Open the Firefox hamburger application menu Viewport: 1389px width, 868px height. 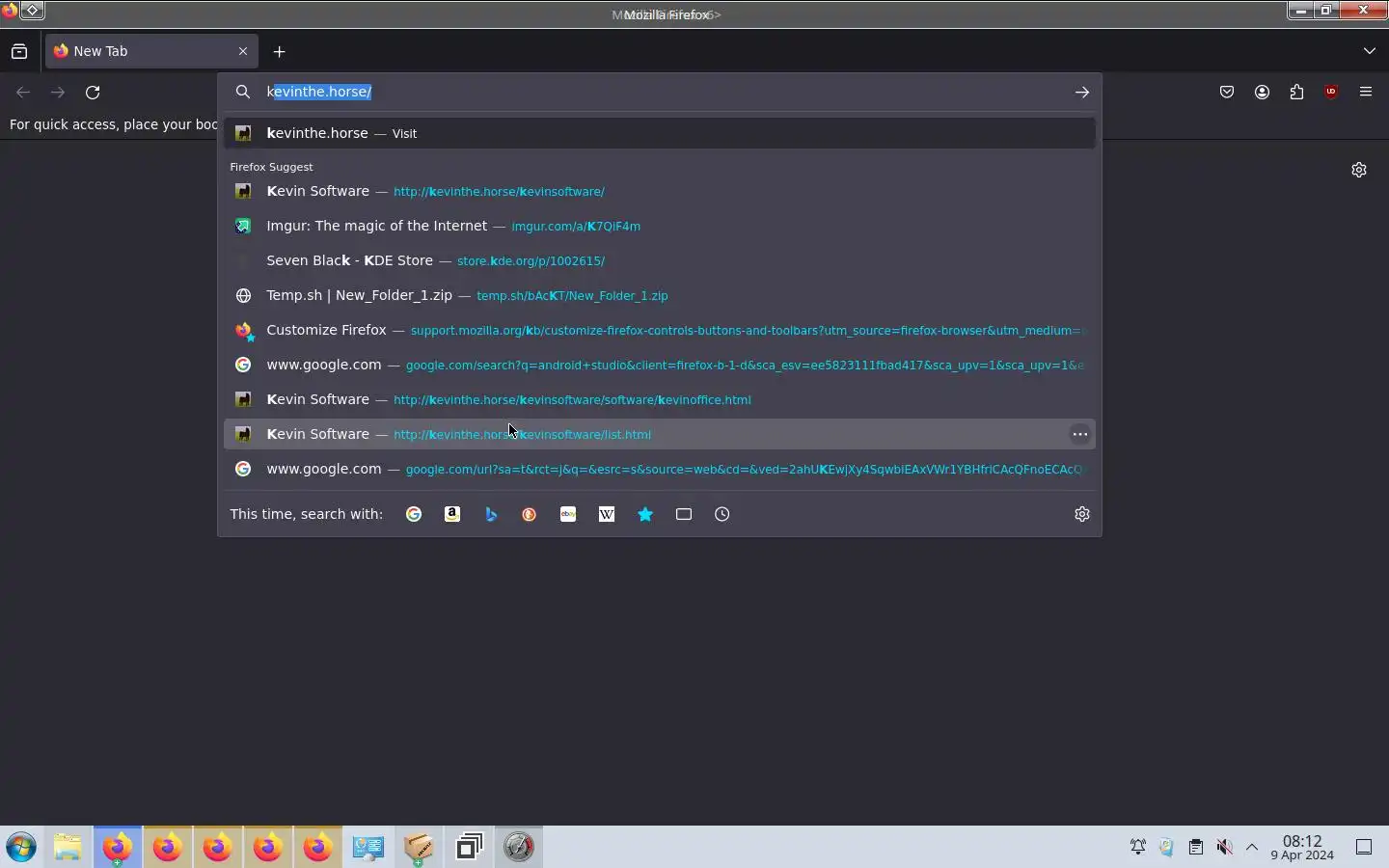click(x=1366, y=93)
